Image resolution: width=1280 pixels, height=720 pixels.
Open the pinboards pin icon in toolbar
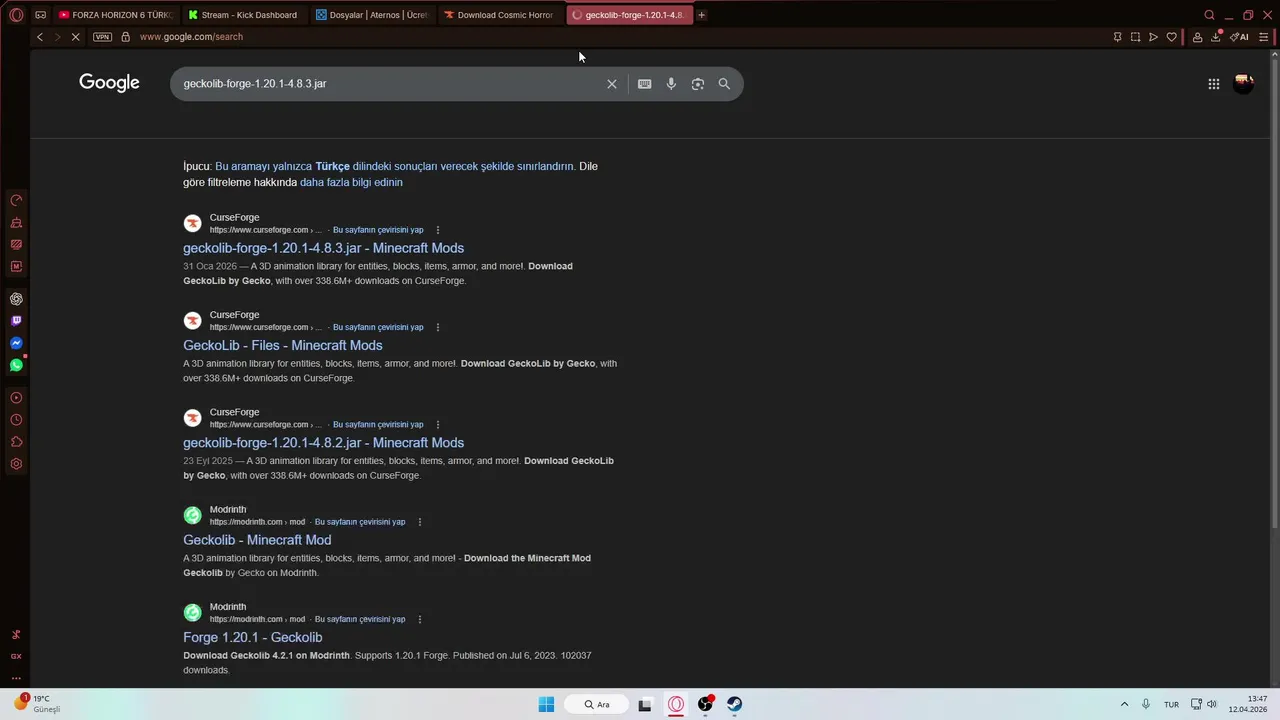1117,37
